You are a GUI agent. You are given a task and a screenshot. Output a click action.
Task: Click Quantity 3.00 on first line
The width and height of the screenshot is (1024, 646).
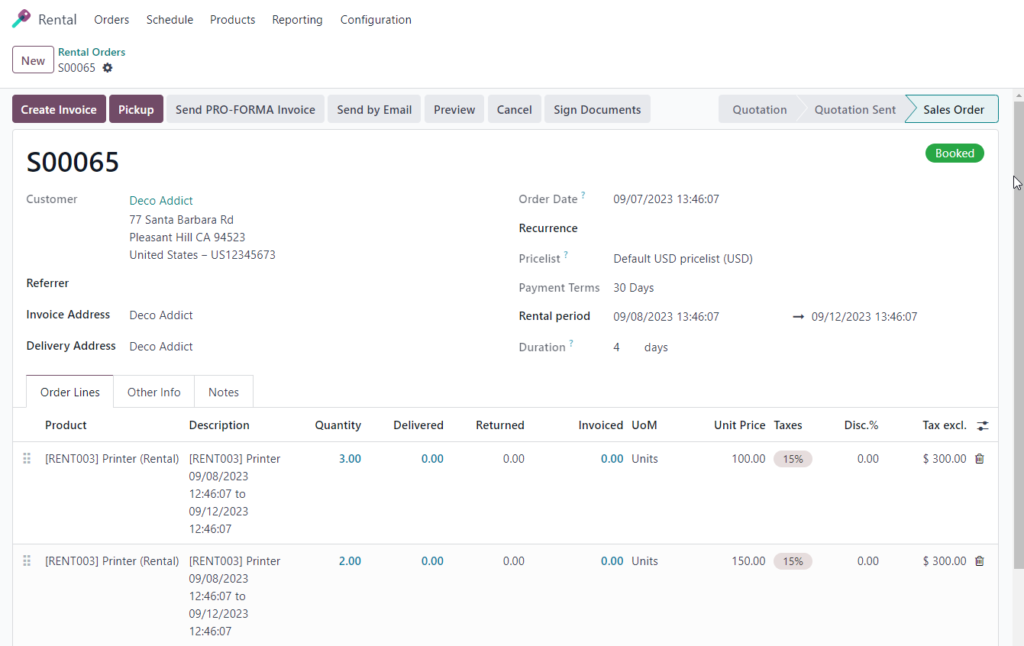click(350, 459)
